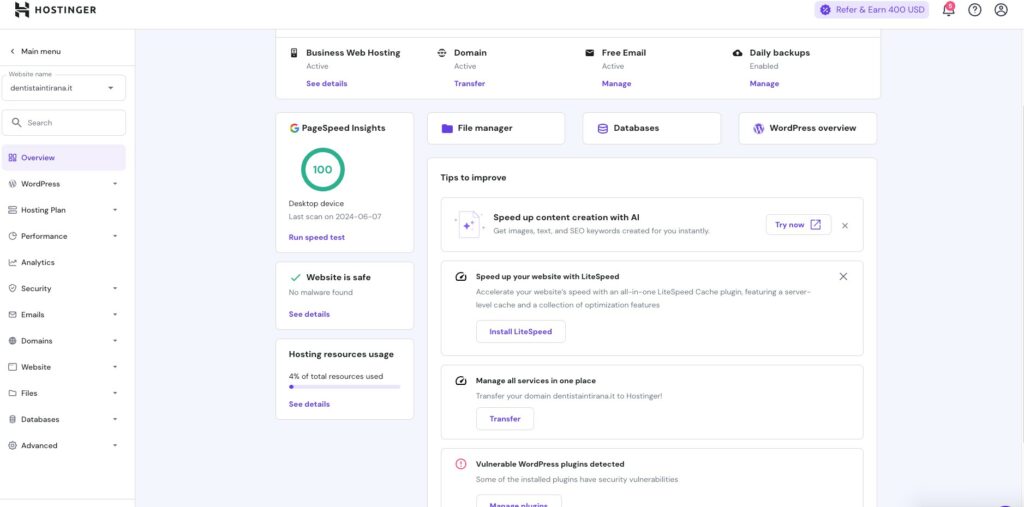Click the Domains globe icon in sidebar
1024x507 pixels.
click(12, 340)
